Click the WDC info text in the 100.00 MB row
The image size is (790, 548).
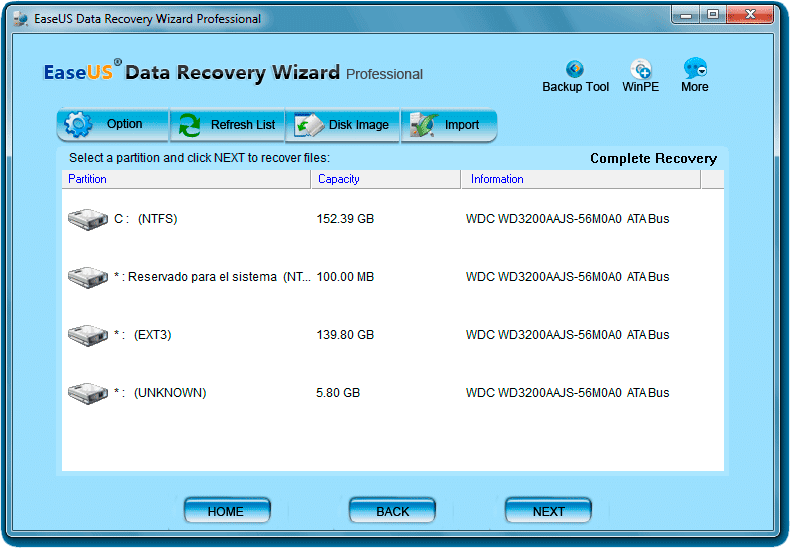tap(567, 277)
